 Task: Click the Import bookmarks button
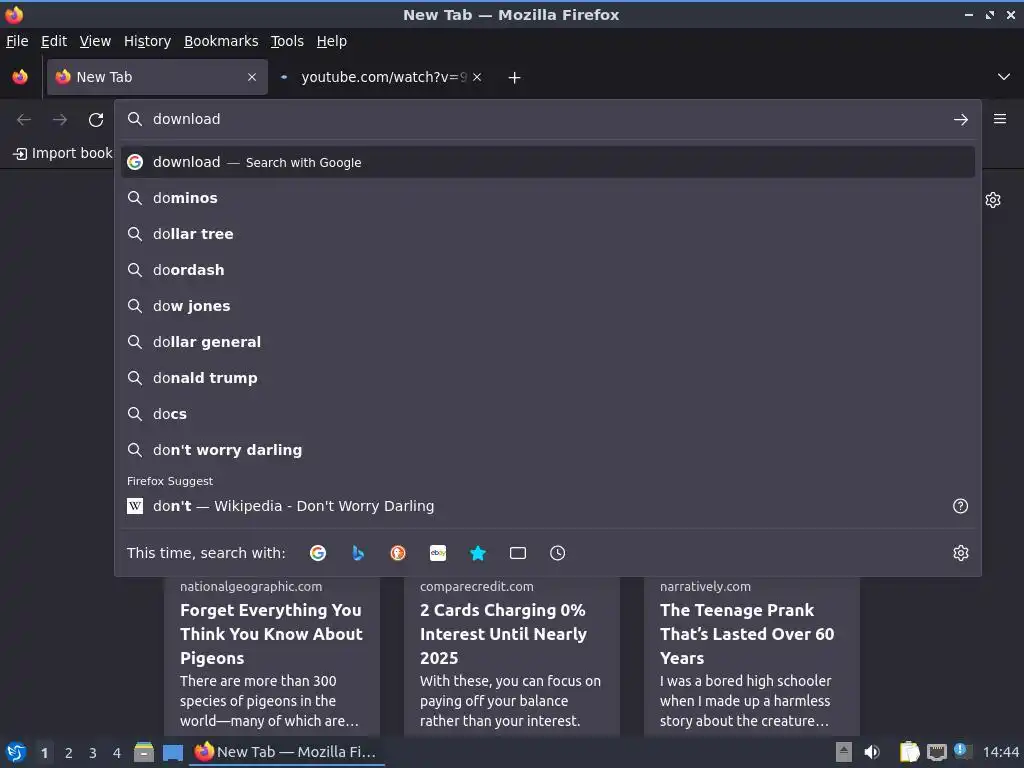pos(63,153)
